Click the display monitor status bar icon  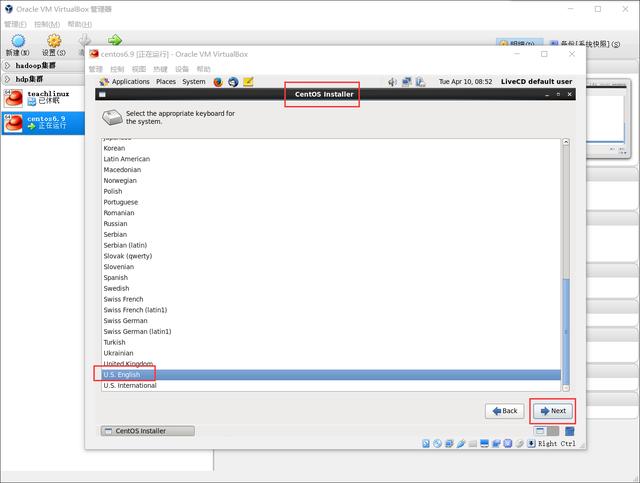tap(484, 443)
